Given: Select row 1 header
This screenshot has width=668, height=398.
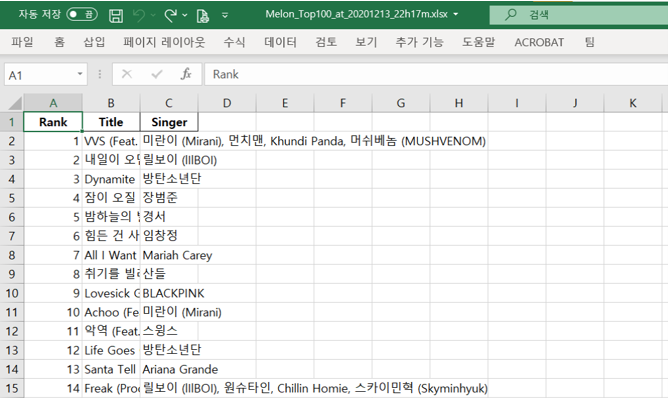Looking at the screenshot, I should pyautogui.click(x=12, y=122).
